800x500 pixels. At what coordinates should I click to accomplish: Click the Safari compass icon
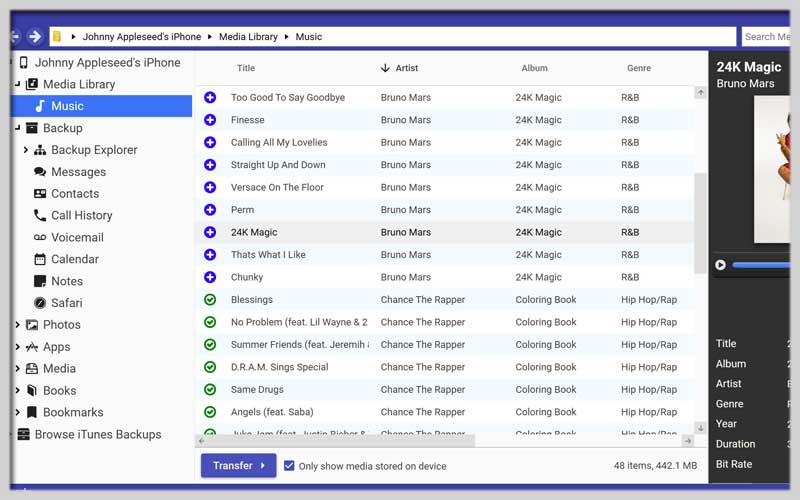40,303
